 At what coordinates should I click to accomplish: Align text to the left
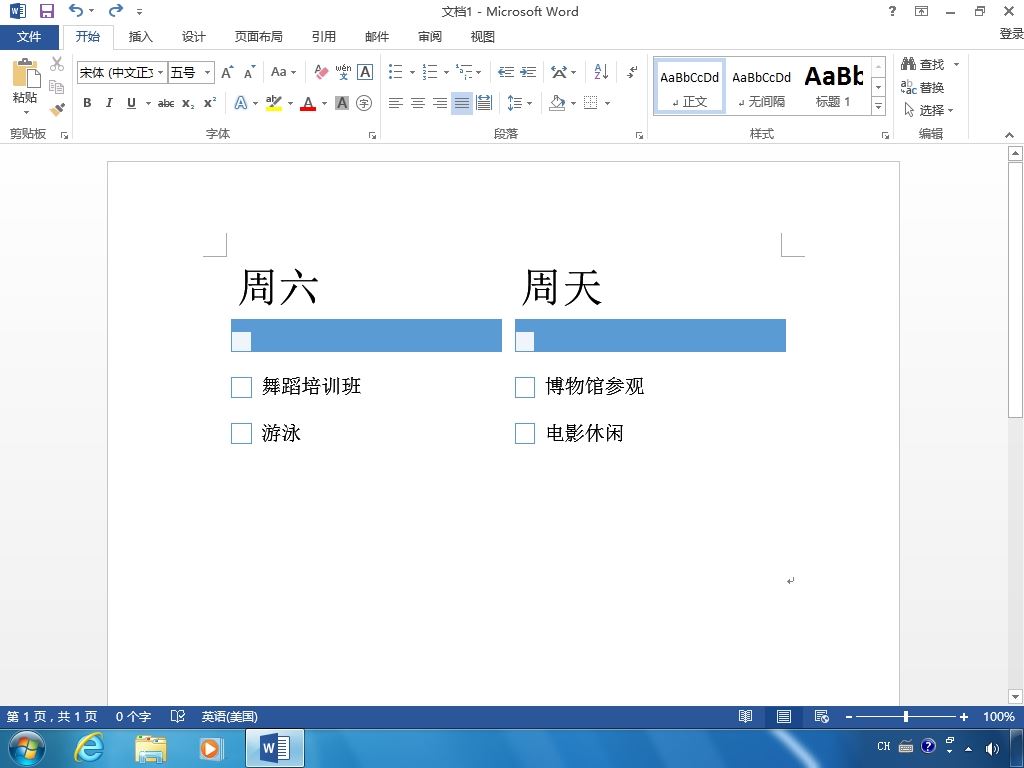click(395, 103)
